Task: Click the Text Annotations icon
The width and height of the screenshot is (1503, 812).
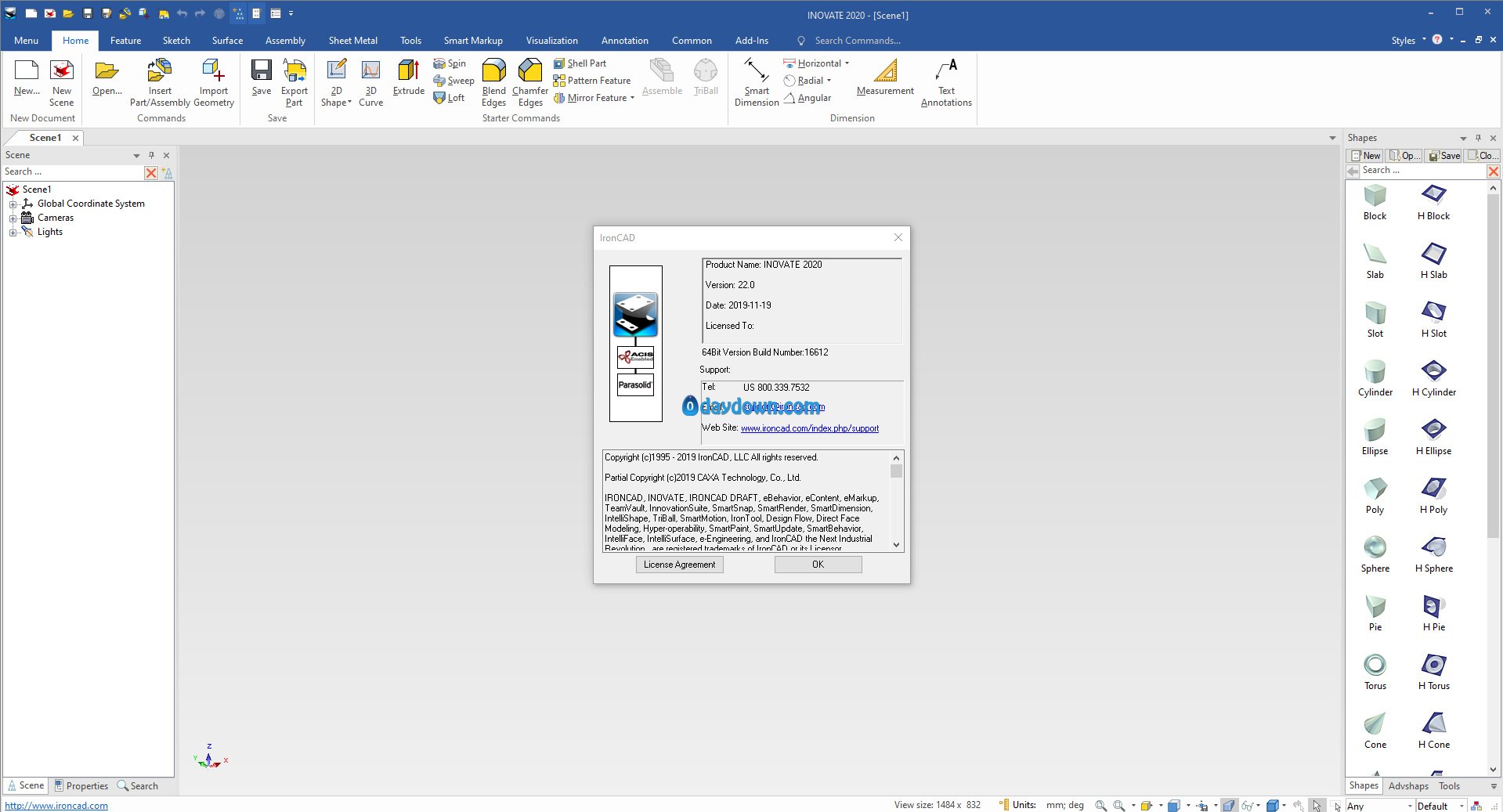Action: pyautogui.click(x=946, y=82)
